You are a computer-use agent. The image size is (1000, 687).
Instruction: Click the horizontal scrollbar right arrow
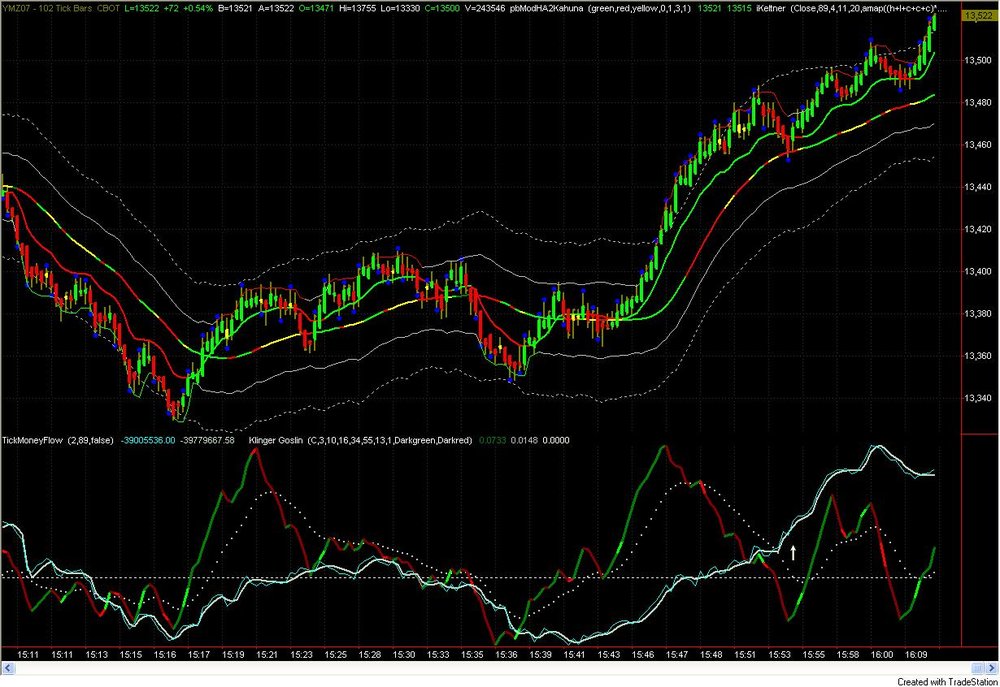coord(992,668)
